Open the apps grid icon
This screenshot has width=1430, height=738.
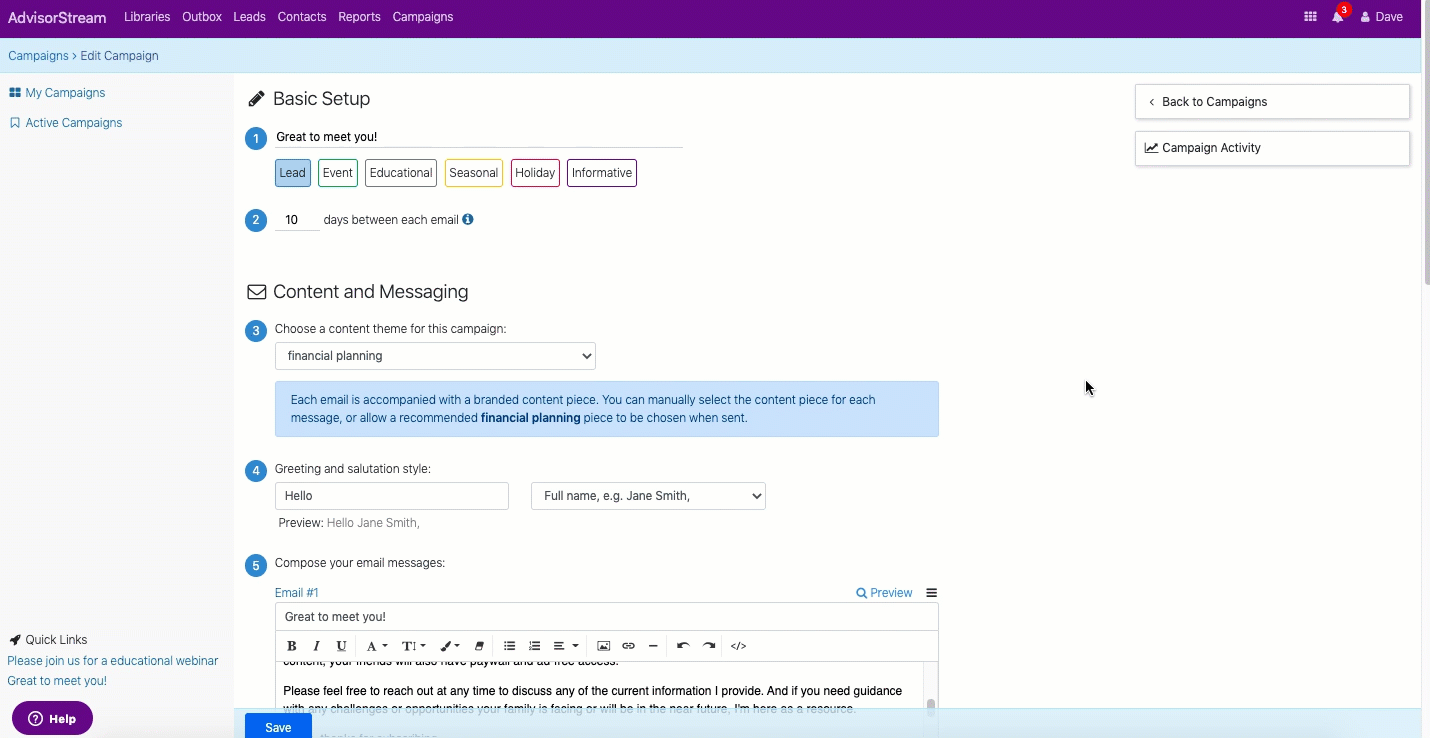pos(1310,17)
